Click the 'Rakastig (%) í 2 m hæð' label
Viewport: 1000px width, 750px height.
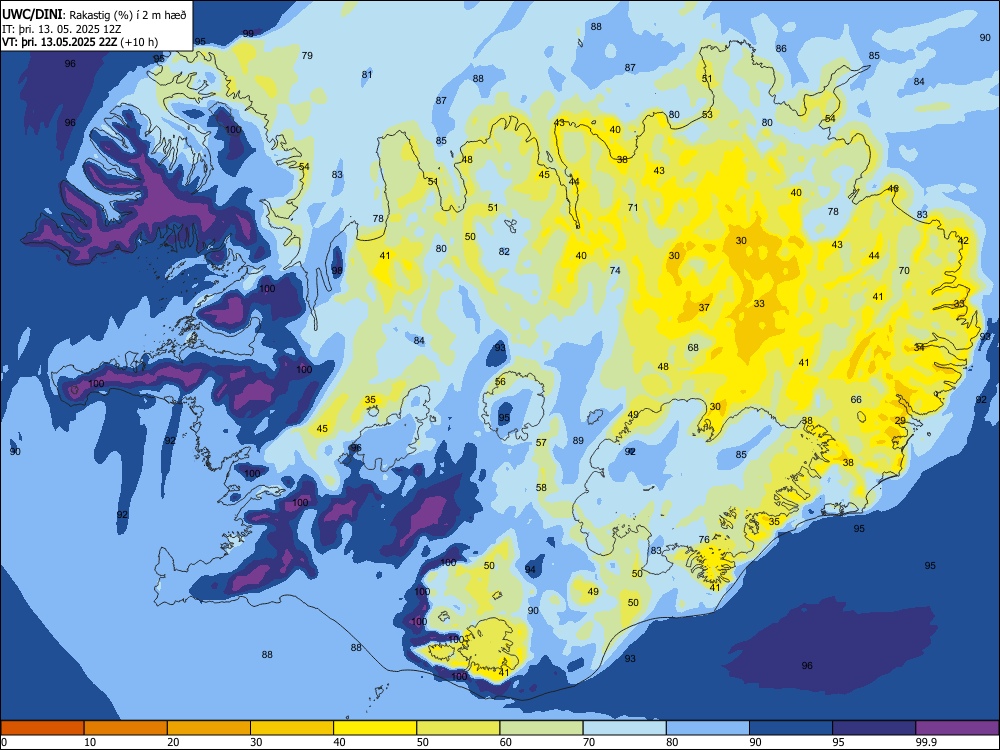[x=128, y=15]
